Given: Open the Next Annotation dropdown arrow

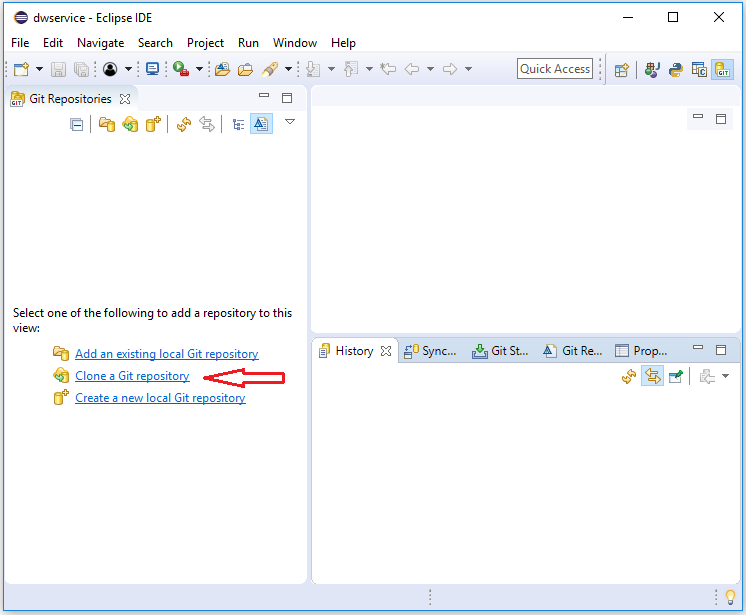Looking at the screenshot, I should coord(331,69).
